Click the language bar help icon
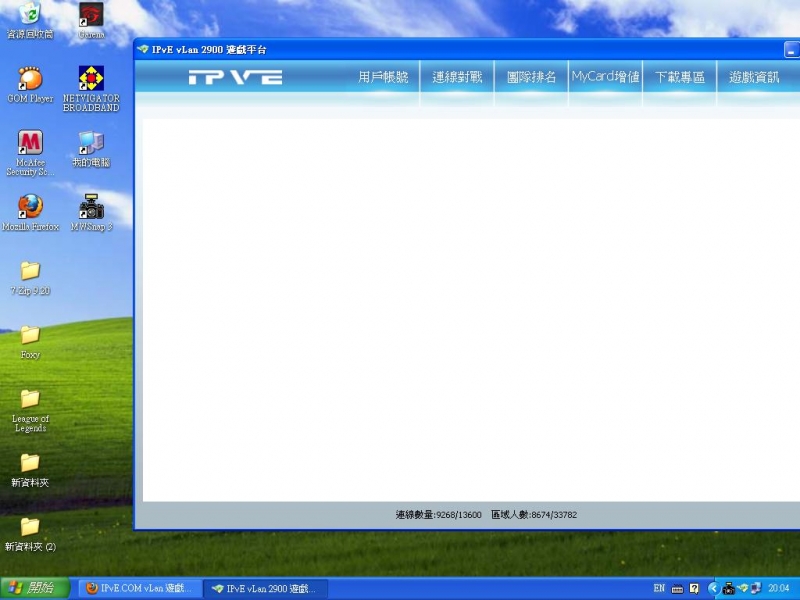This screenshot has width=800, height=600. pos(694,588)
